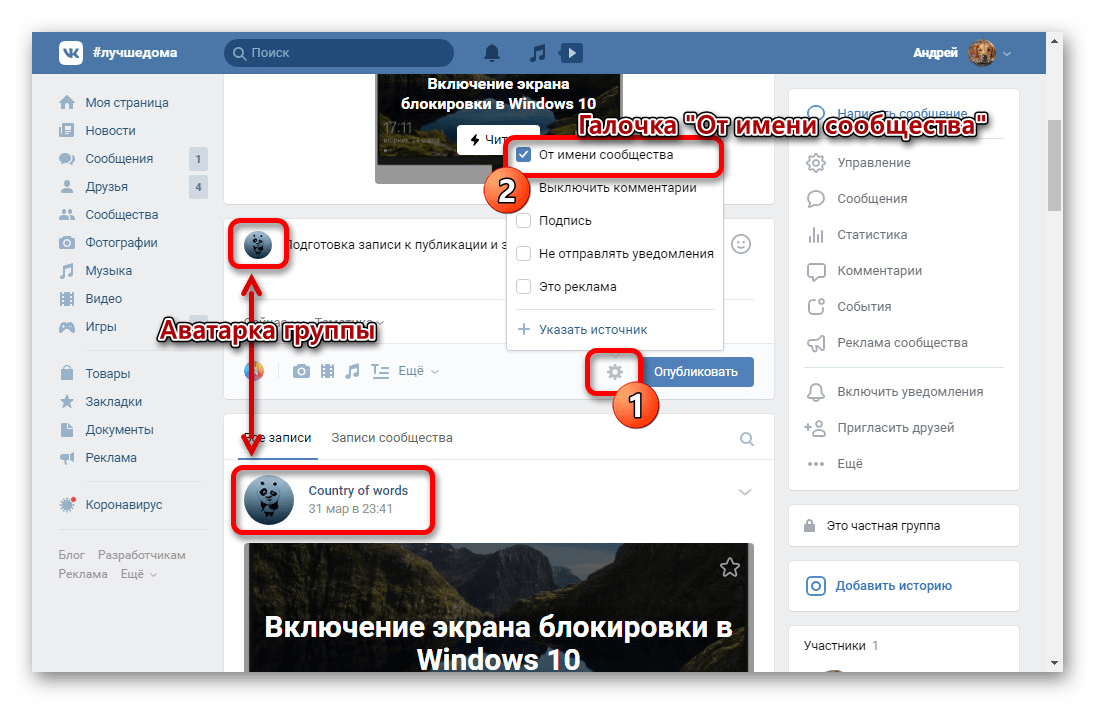Open Комментарии in community menu
1095x704 pixels.
click(x=879, y=271)
